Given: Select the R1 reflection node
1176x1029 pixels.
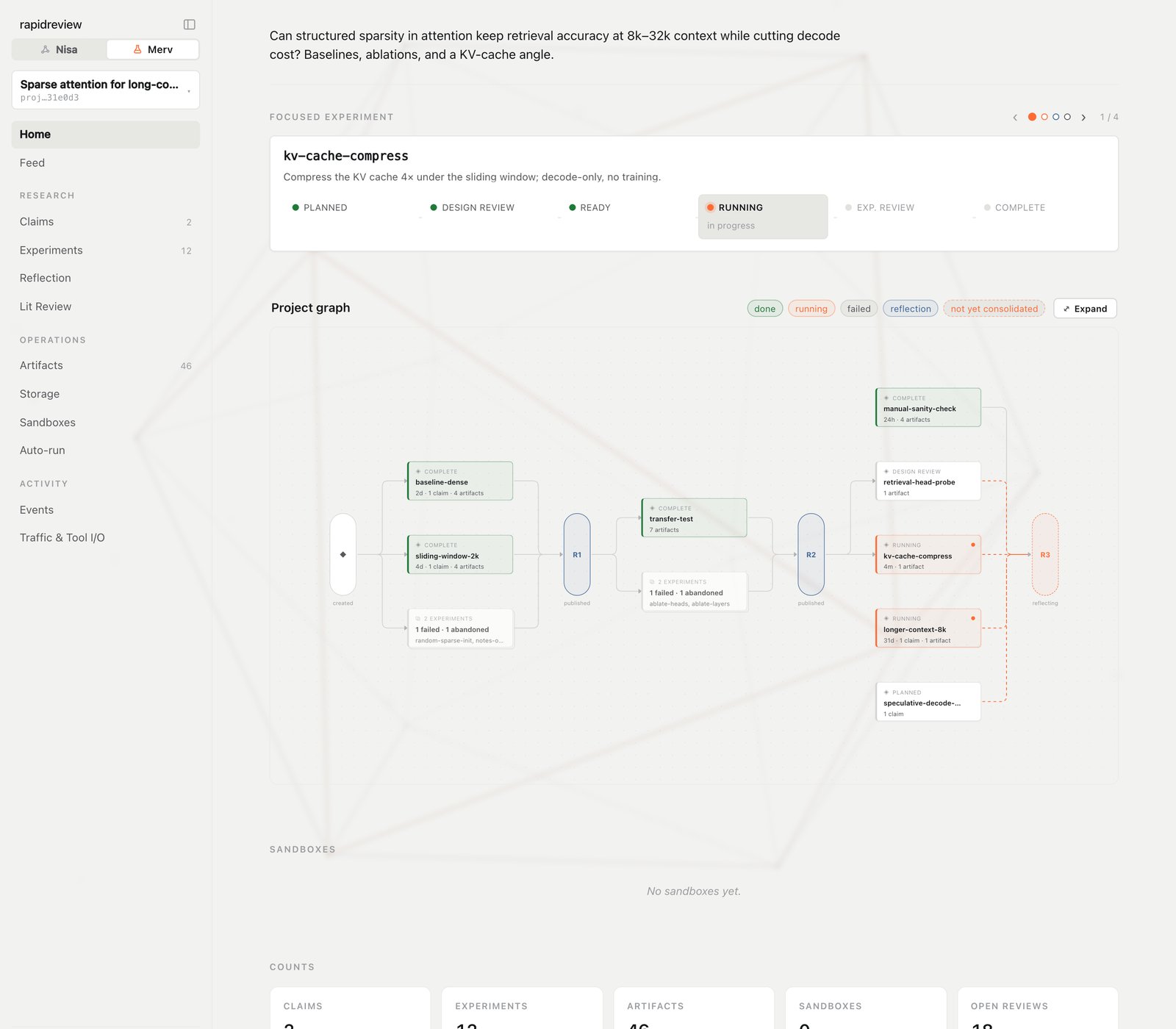Looking at the screenshot, I should [577, 554].
